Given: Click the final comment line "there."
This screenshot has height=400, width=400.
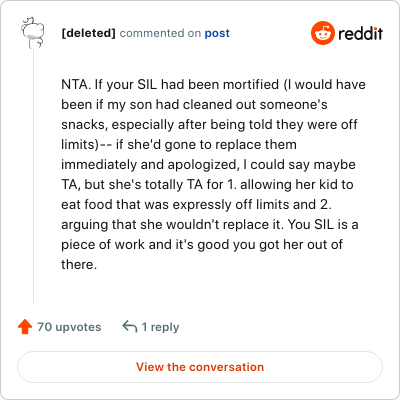Looking at the screenshot, I should pos(79,264).
